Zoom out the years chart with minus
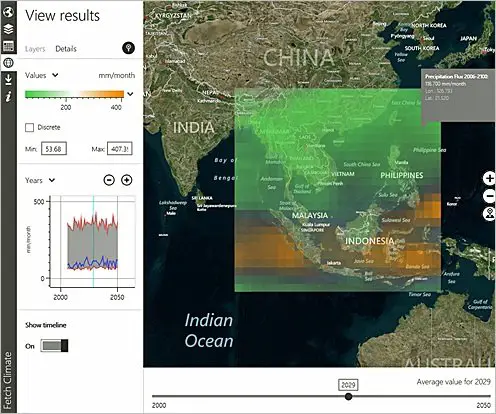The width and height of the screenshot is (496, 414). [109, 180]
